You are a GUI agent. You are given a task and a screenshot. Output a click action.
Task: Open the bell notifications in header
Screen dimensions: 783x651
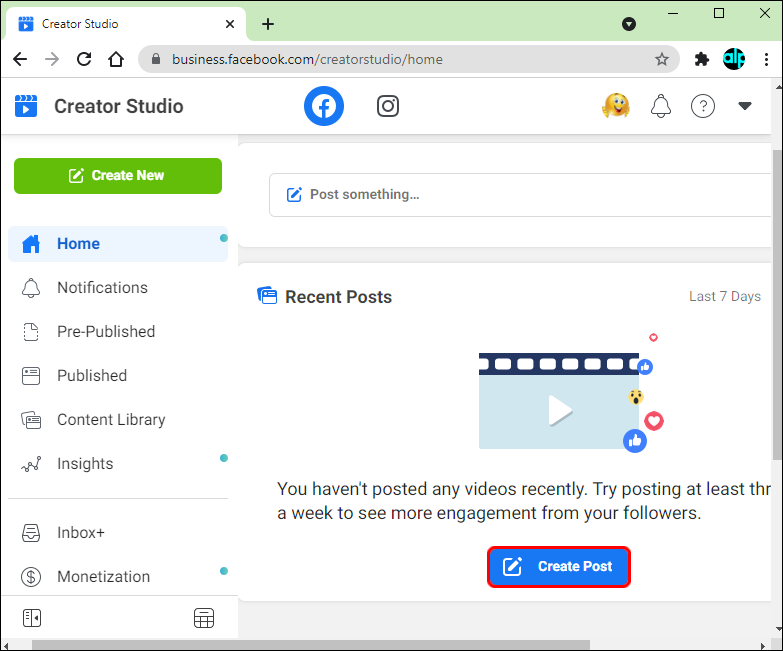(660, 106)
